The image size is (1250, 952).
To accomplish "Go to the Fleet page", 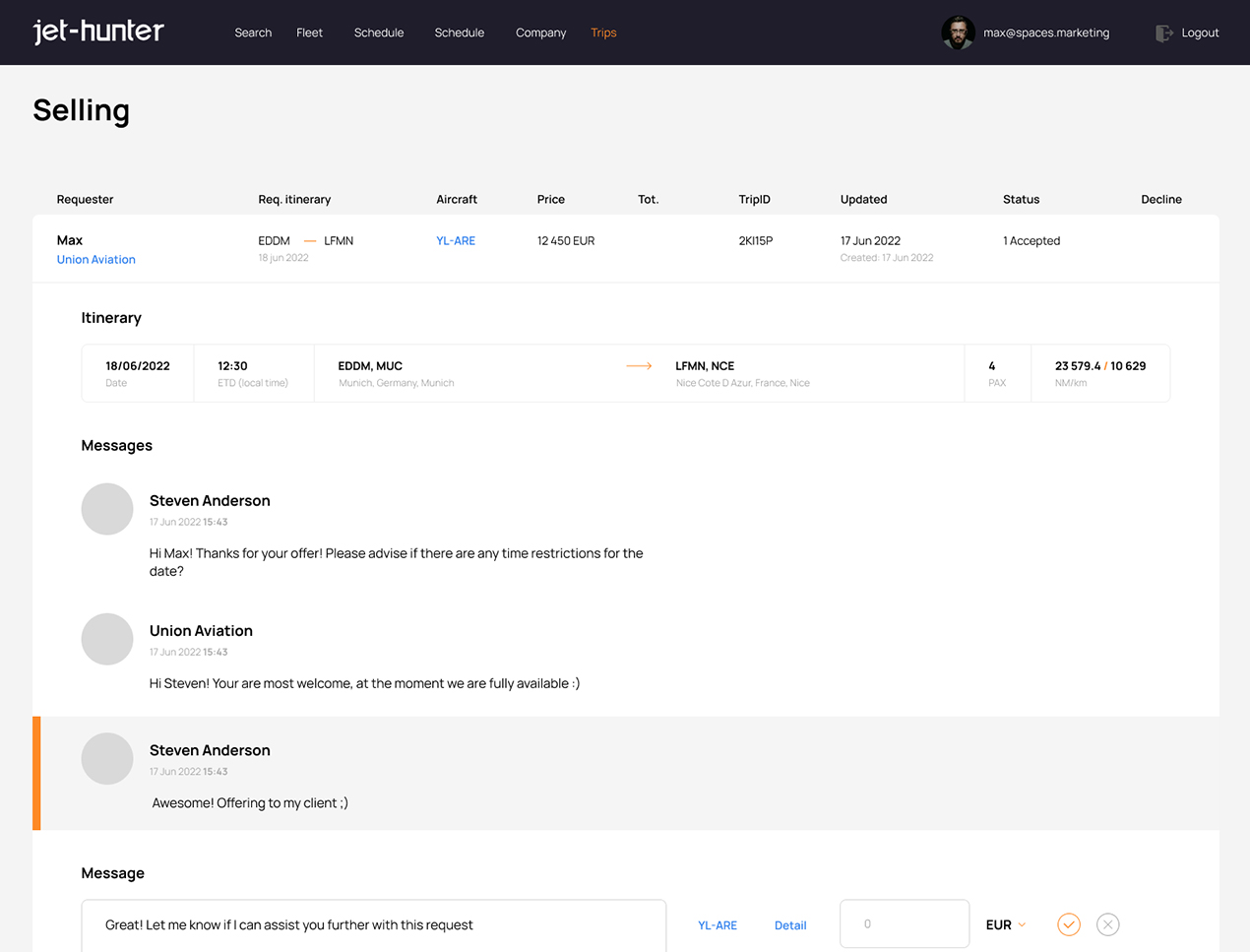I will pos(309,32).
